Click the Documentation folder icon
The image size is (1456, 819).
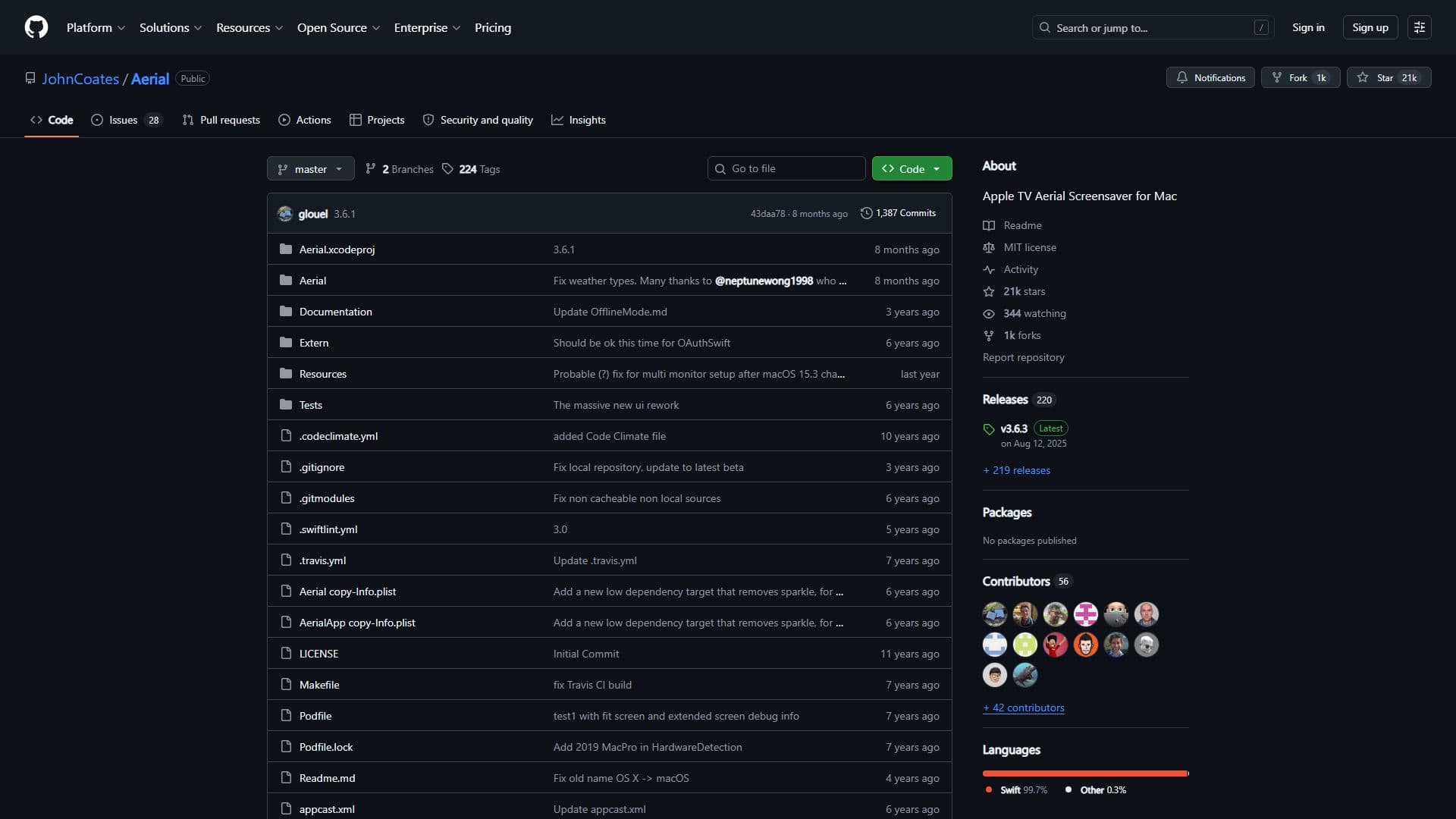click(286, 311)
